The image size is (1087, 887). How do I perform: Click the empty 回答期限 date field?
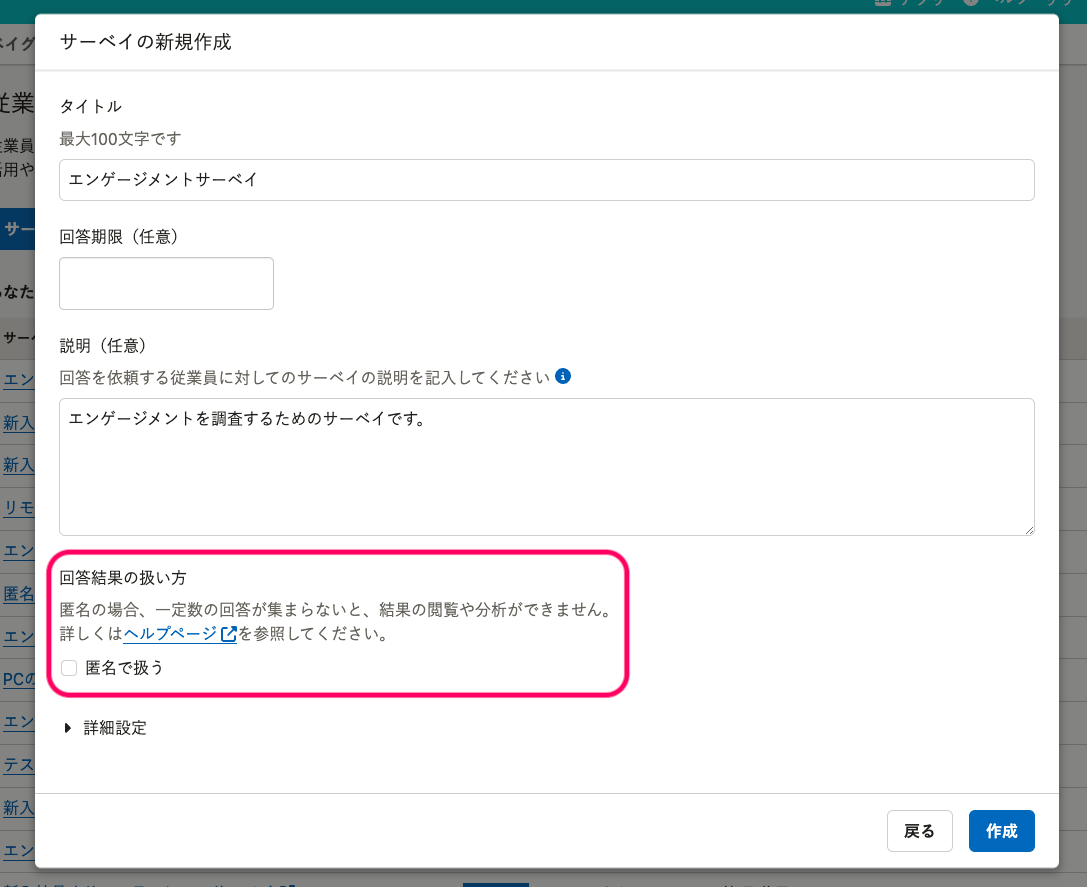click(166, 283)
